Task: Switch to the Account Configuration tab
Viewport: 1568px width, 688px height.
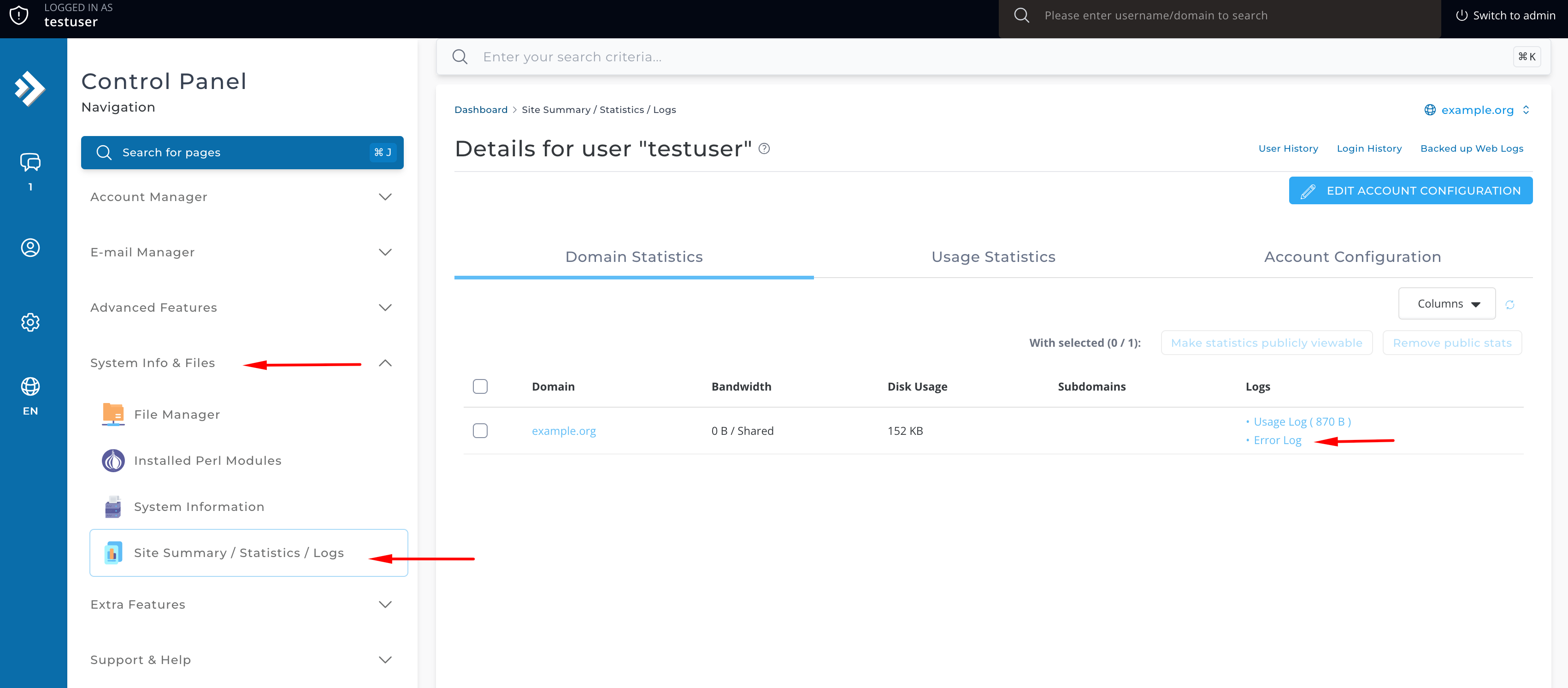Action: point(1352,256)
